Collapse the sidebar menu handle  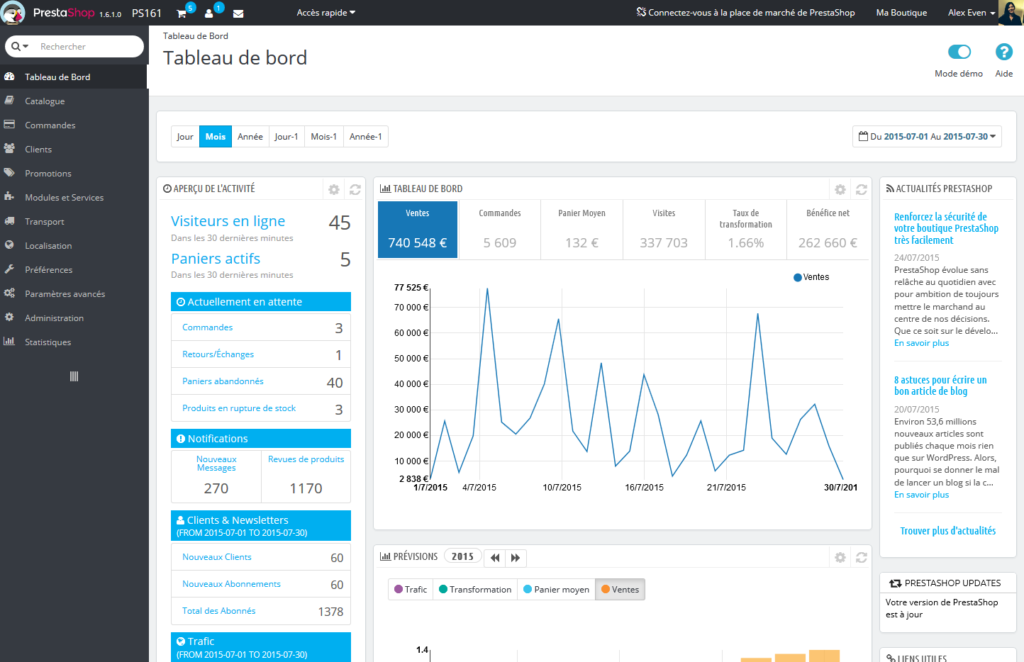(74, 376)
